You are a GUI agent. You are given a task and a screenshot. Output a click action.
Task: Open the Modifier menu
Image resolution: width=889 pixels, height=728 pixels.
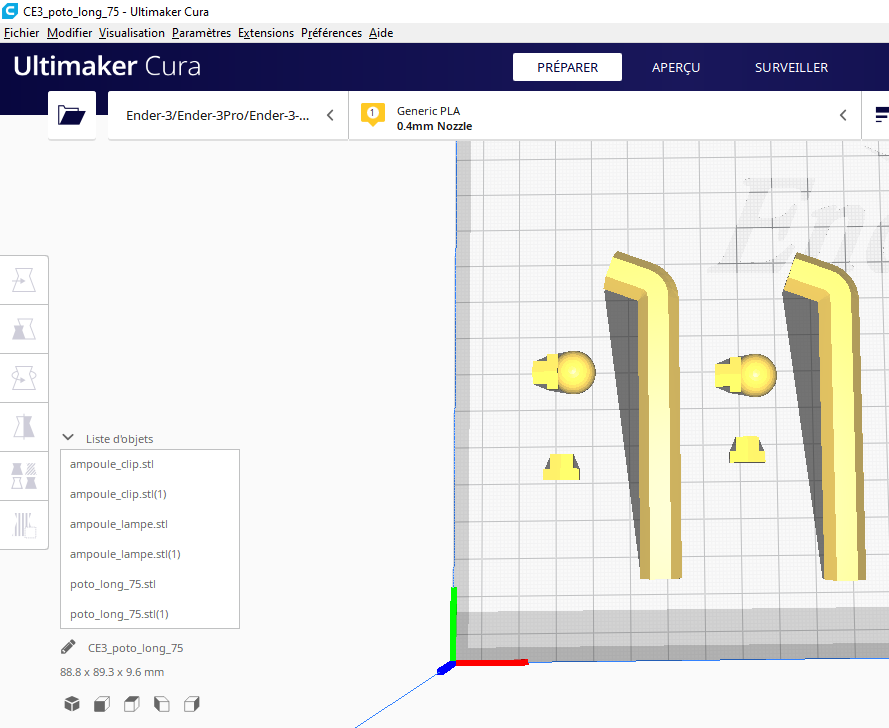pos(69,33)
